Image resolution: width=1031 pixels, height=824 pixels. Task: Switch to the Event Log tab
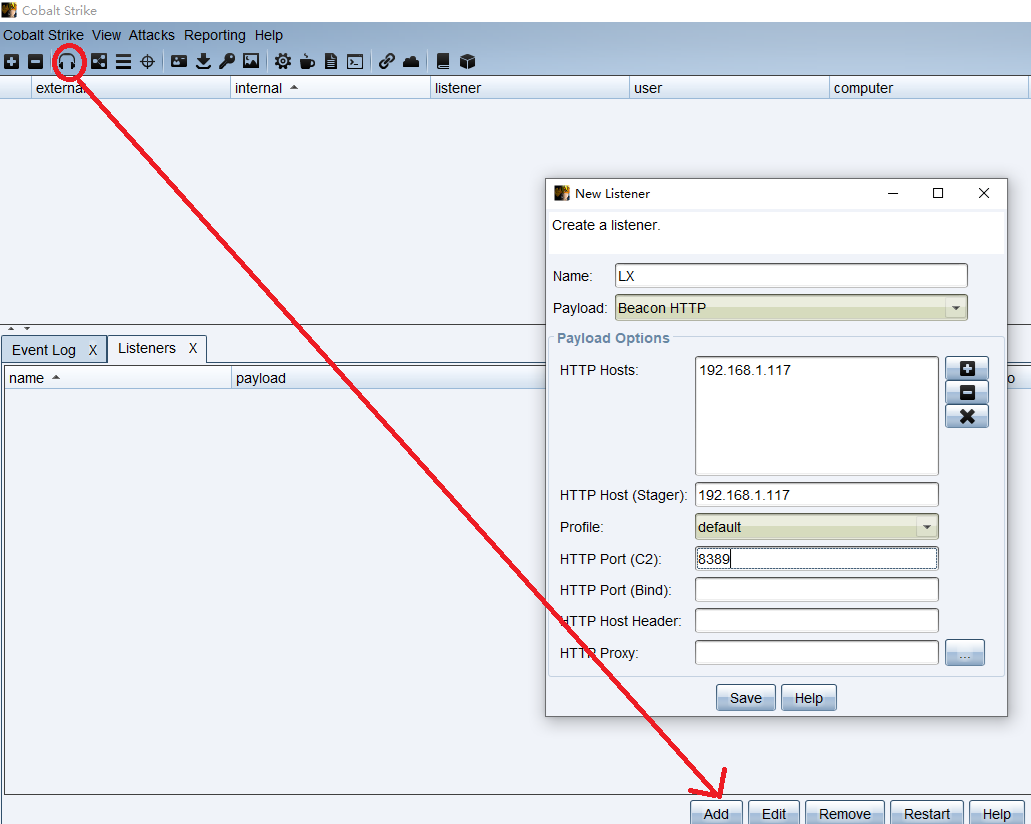pos(43,350)
